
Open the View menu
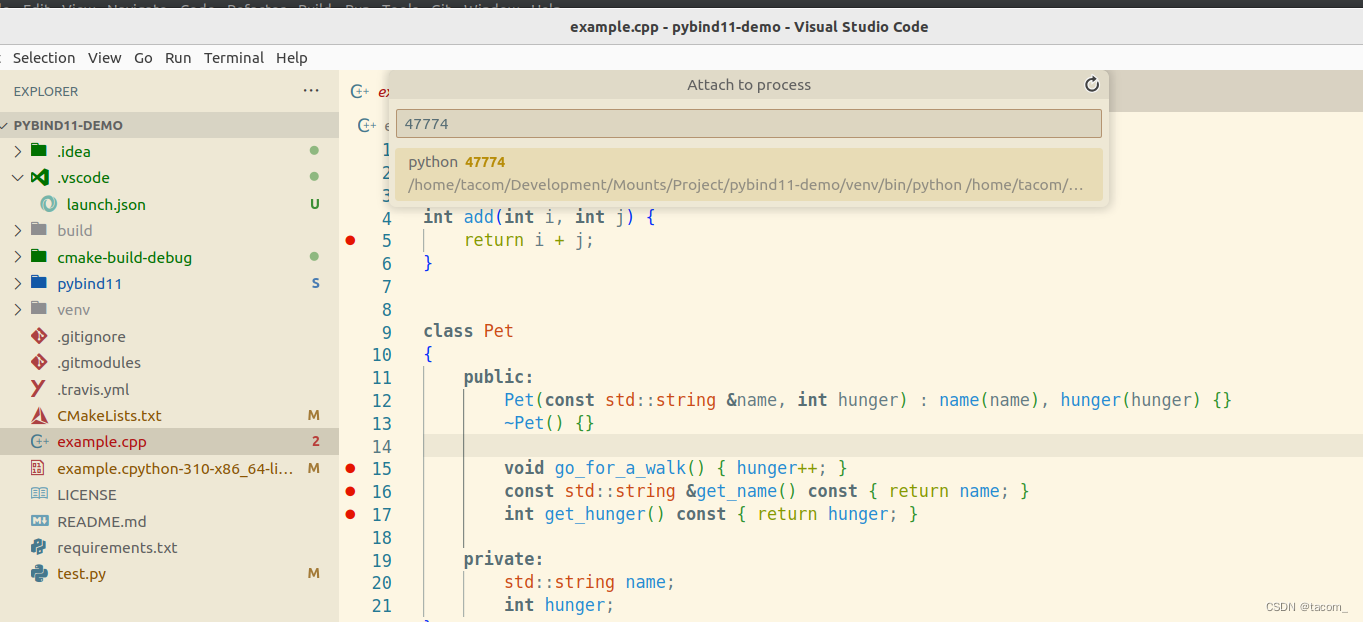[x=104, y=58]
